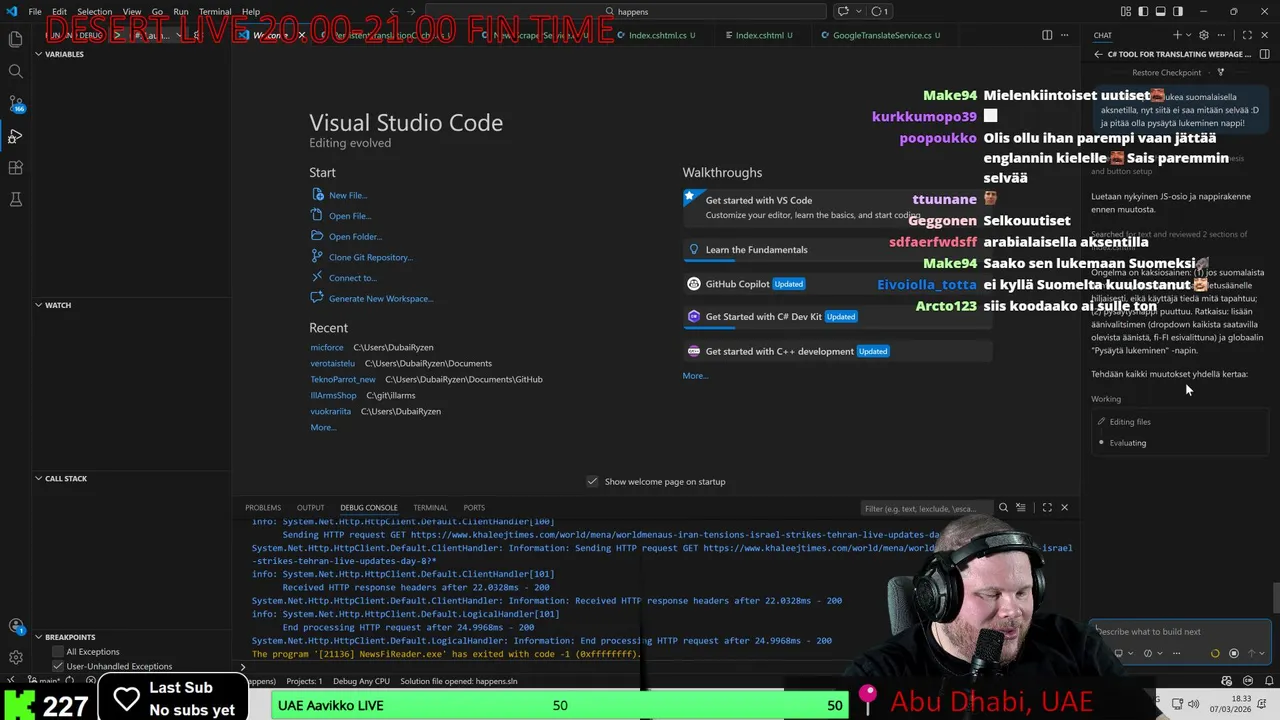This screenshot has width=1280, height=720.
Task: Disable User-Unhandled Exceptions breakpoint
Action: (58, 666)
